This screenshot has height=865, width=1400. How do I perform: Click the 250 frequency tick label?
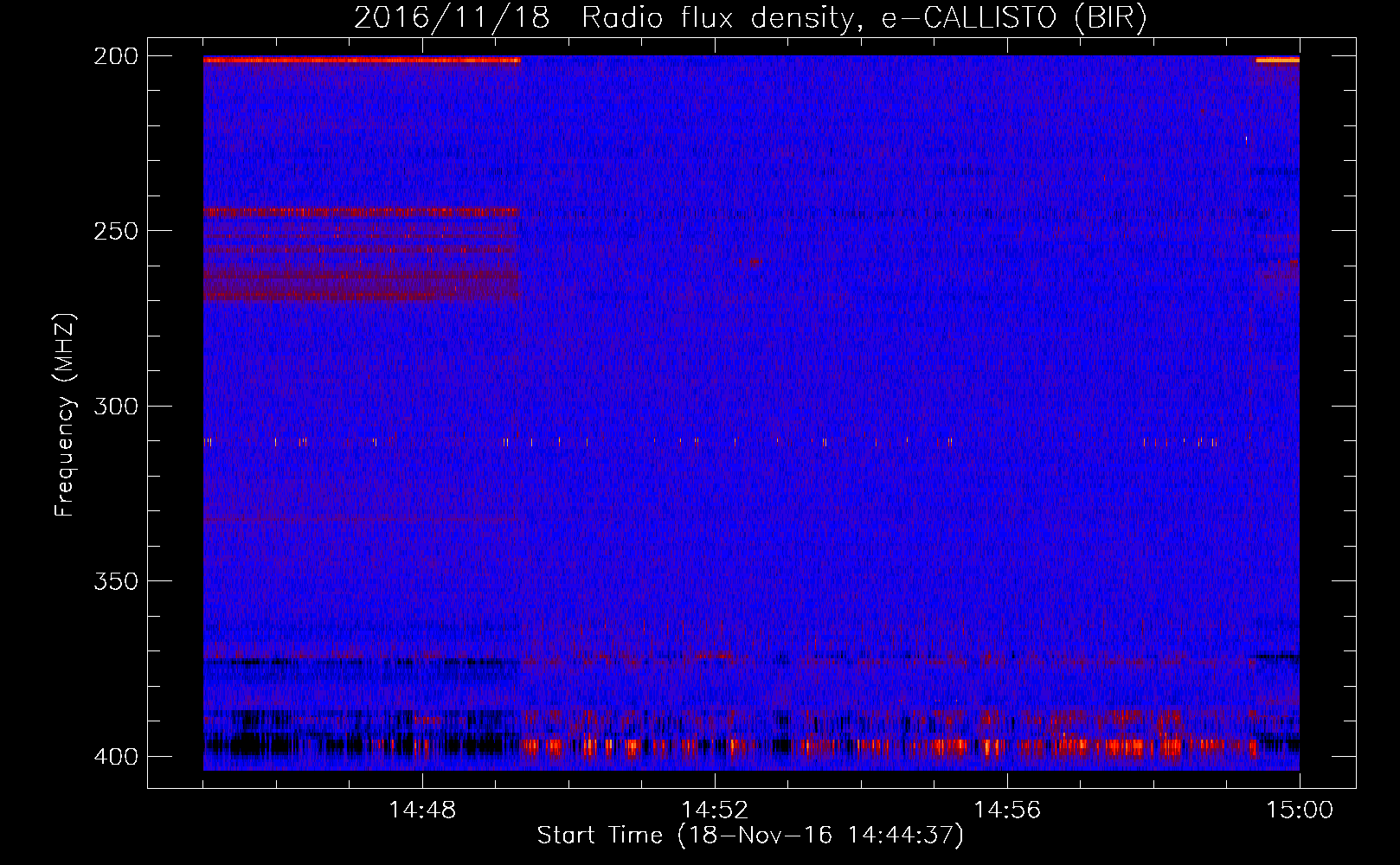(x=115, y=231)
